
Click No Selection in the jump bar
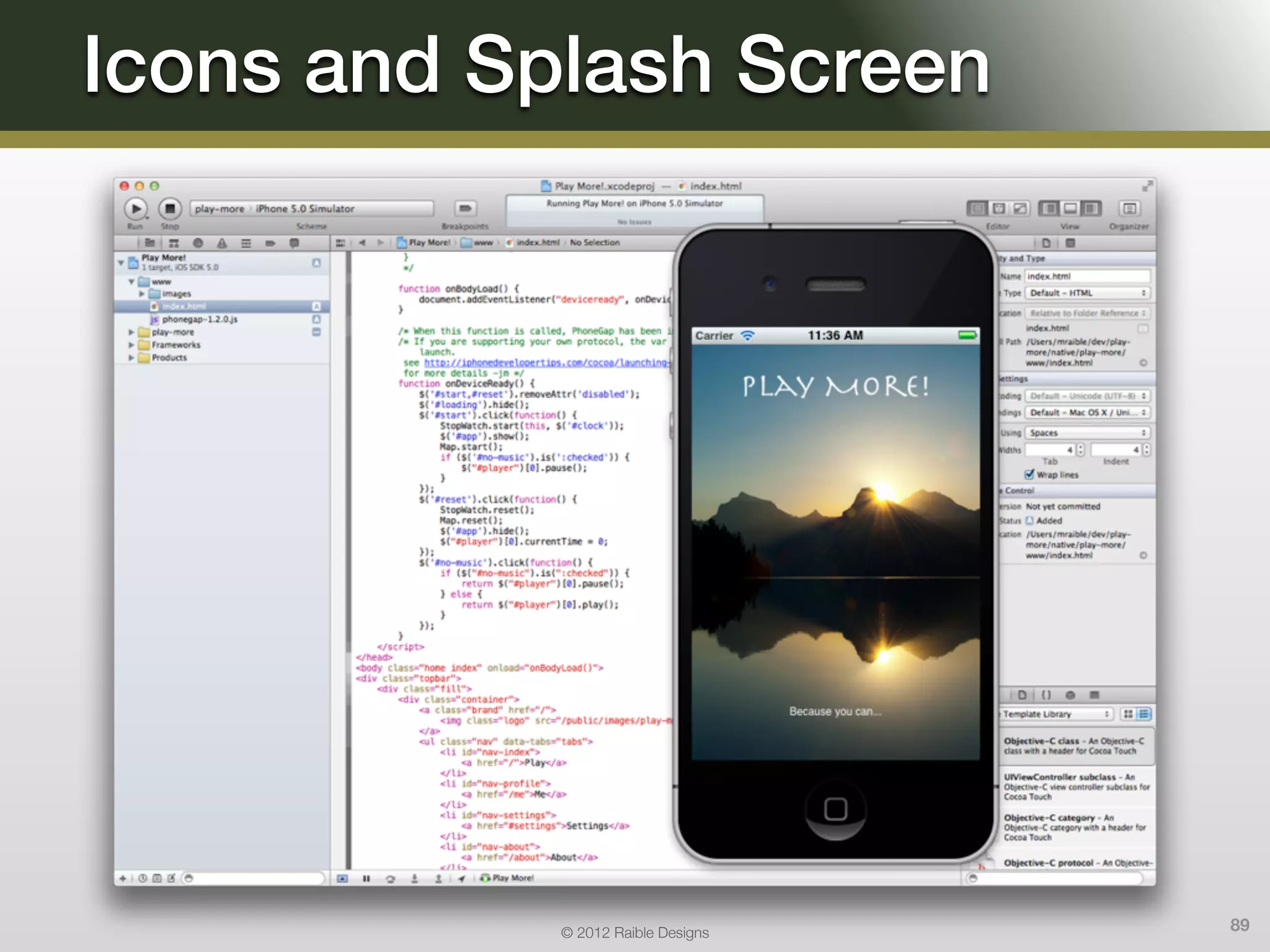coord(595,243)
